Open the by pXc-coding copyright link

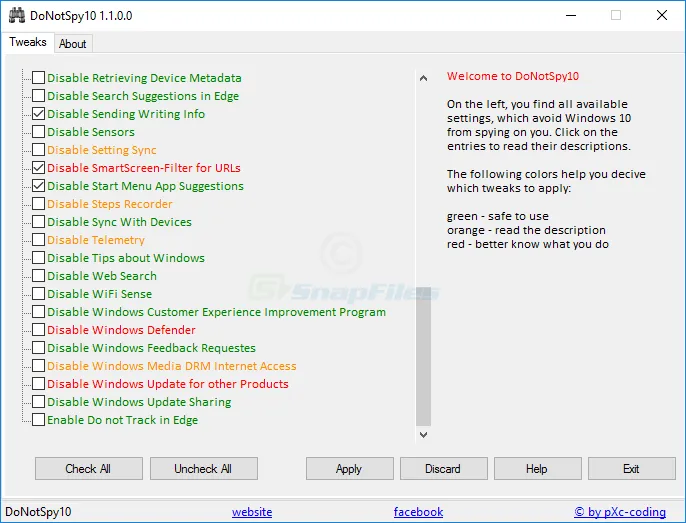[x=620, y=512]
